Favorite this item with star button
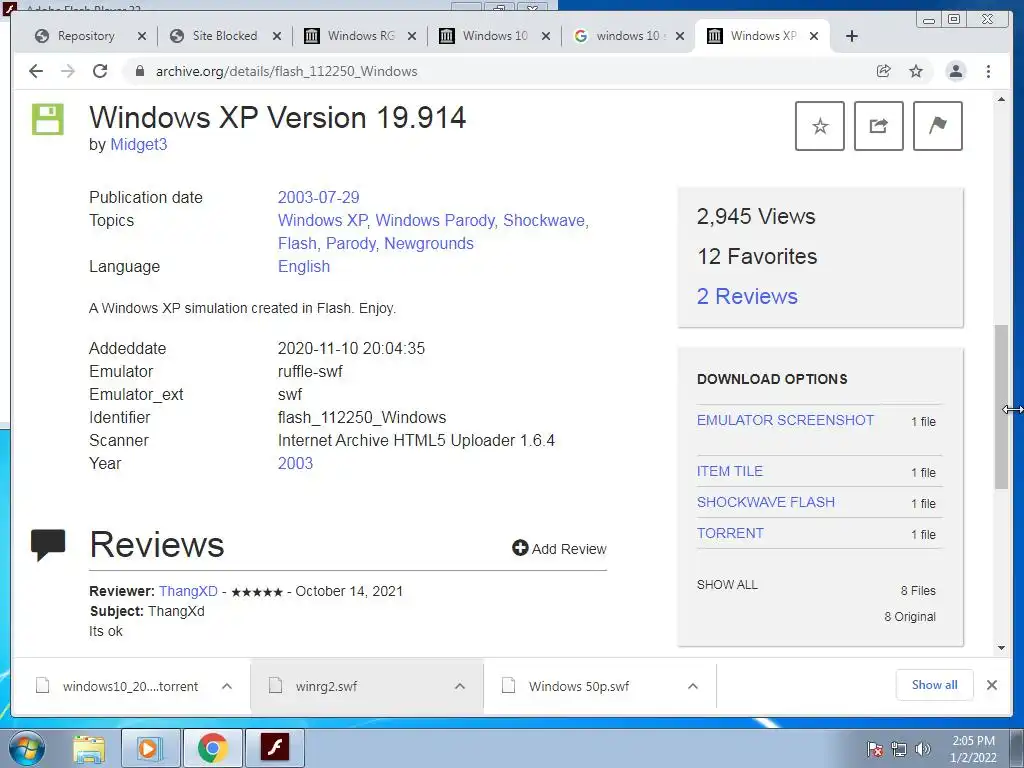This screenshot has height=768, width=1024. click(820, 126)
